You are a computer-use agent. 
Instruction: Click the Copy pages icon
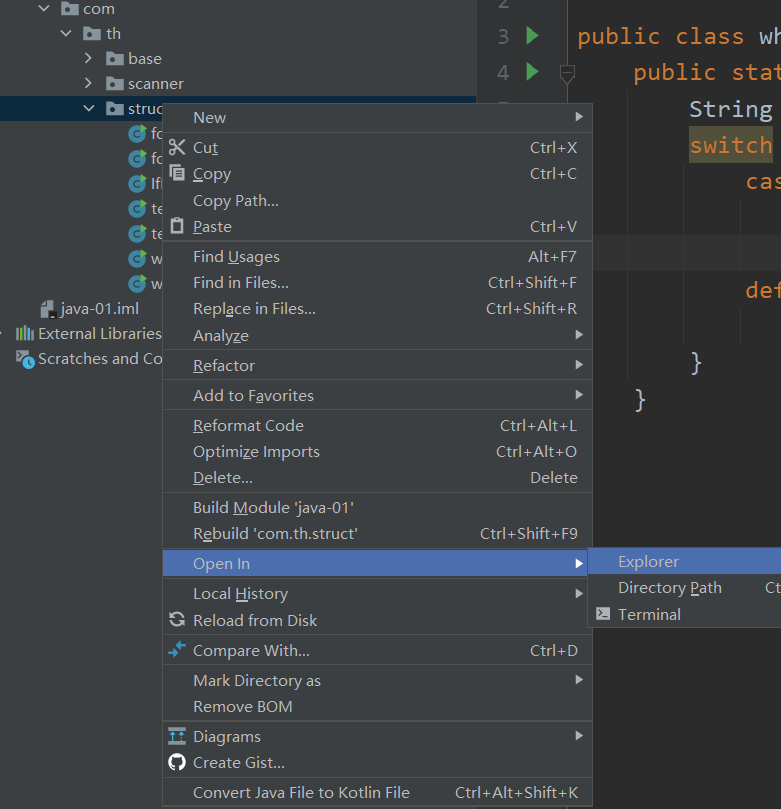[x=177, y=173]
